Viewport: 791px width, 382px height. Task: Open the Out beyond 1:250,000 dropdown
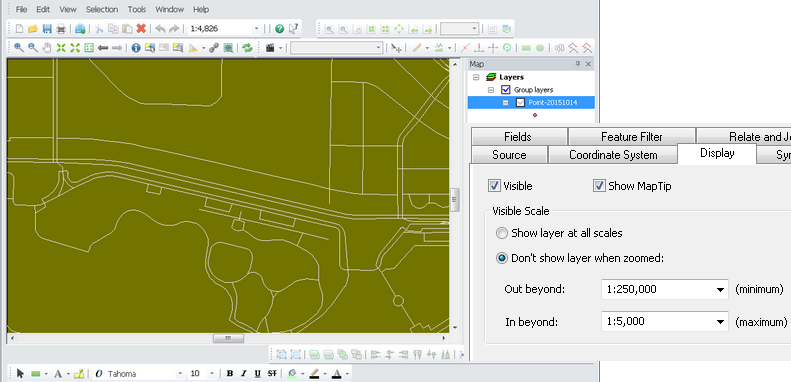tap(720, 290)
